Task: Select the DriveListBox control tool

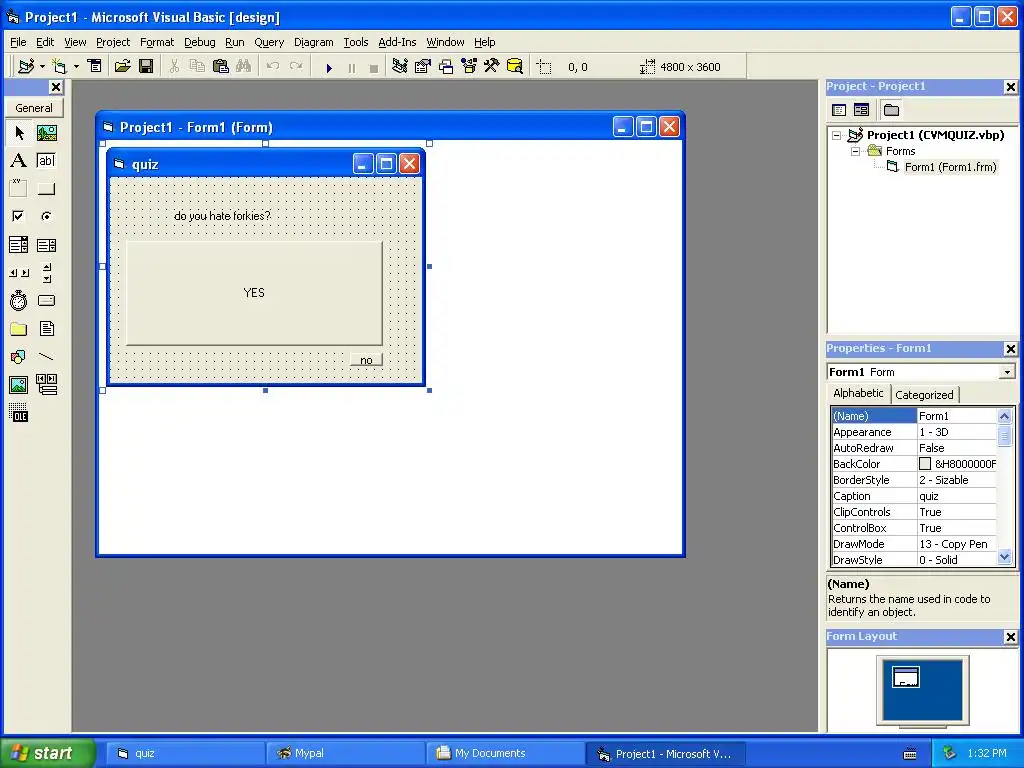Action: tap(46, 300)
